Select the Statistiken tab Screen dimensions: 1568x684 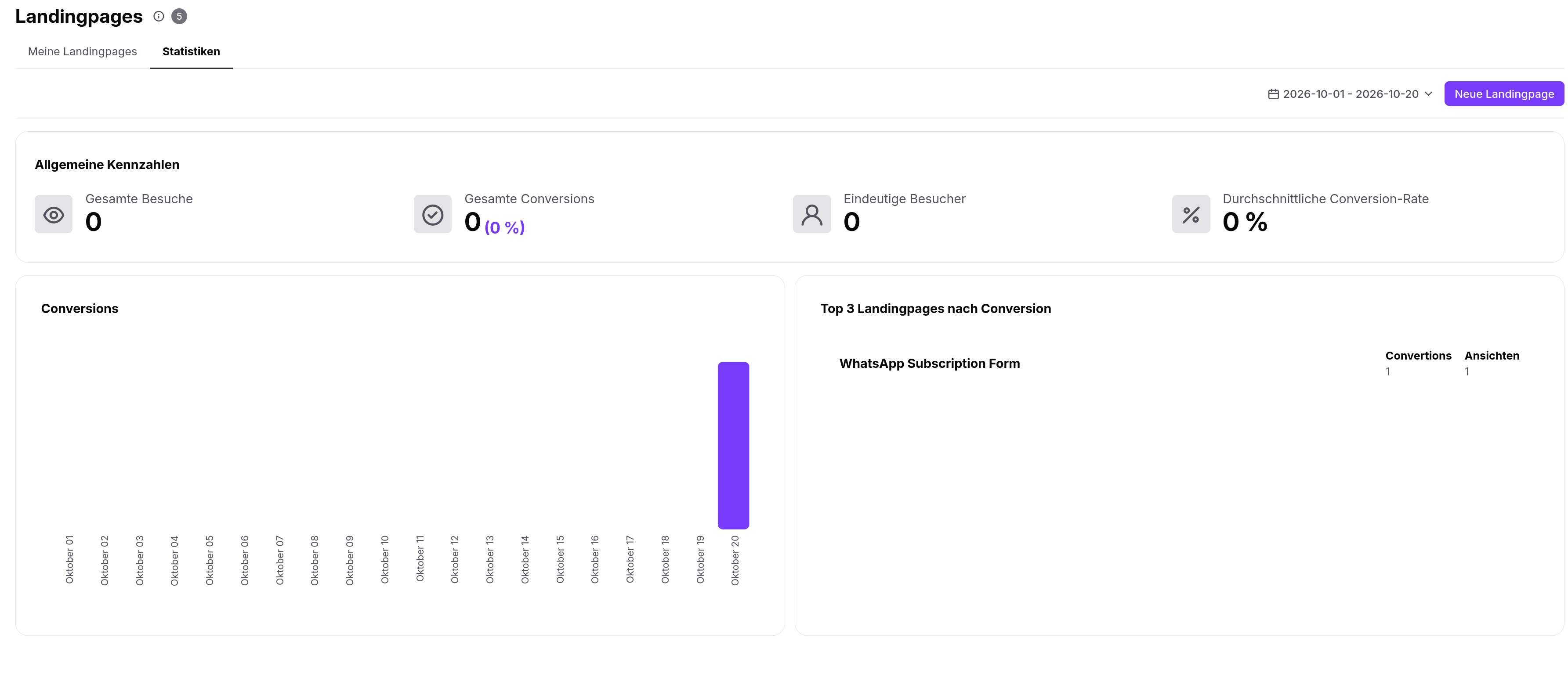pyautogui.click(x=191, y=52)
